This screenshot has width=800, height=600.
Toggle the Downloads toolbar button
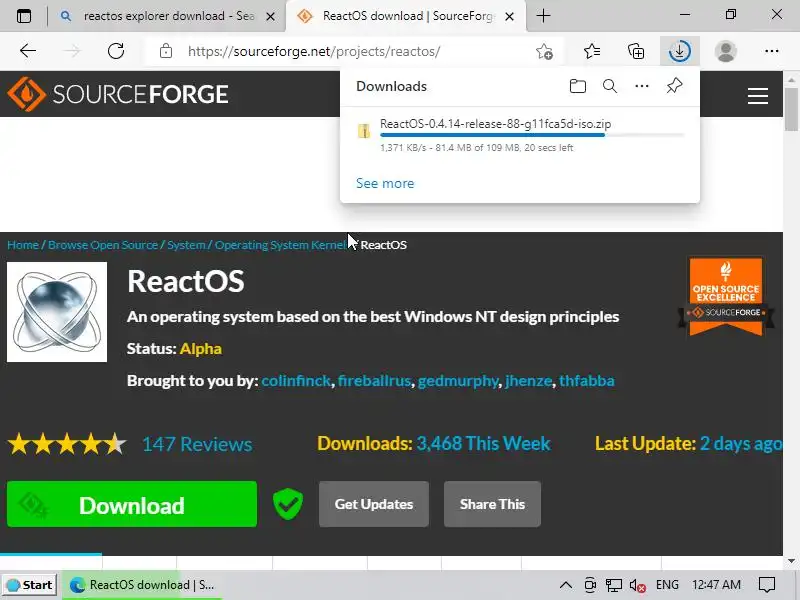pos(680,51)
